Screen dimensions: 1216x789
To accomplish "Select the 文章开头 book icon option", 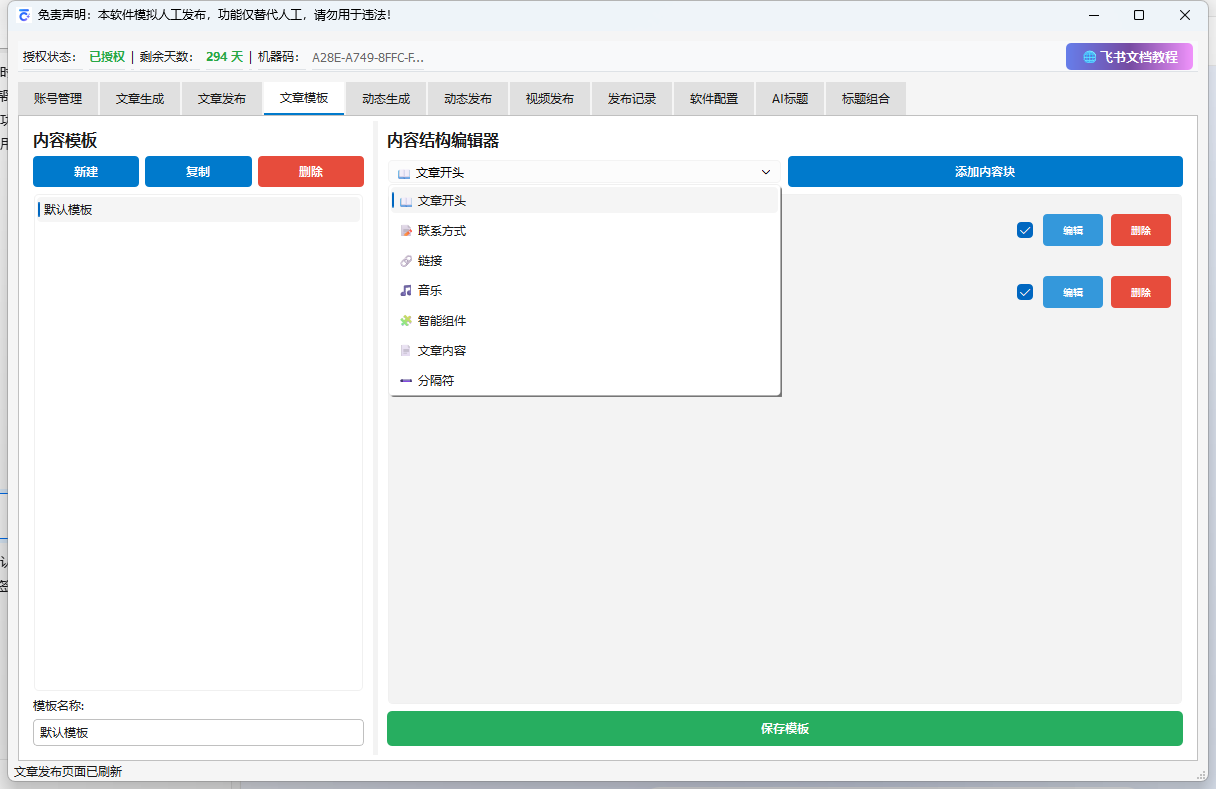I will click(x=406, y=201).
